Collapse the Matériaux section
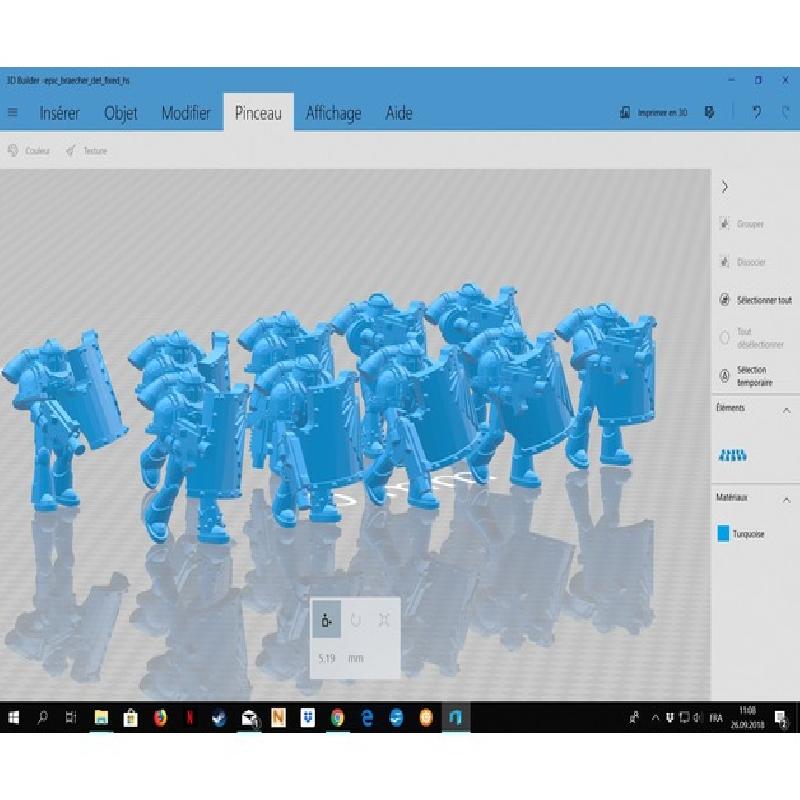Image resolution: width=800 pixels, height=800 pixels. [x=786, y=499]
